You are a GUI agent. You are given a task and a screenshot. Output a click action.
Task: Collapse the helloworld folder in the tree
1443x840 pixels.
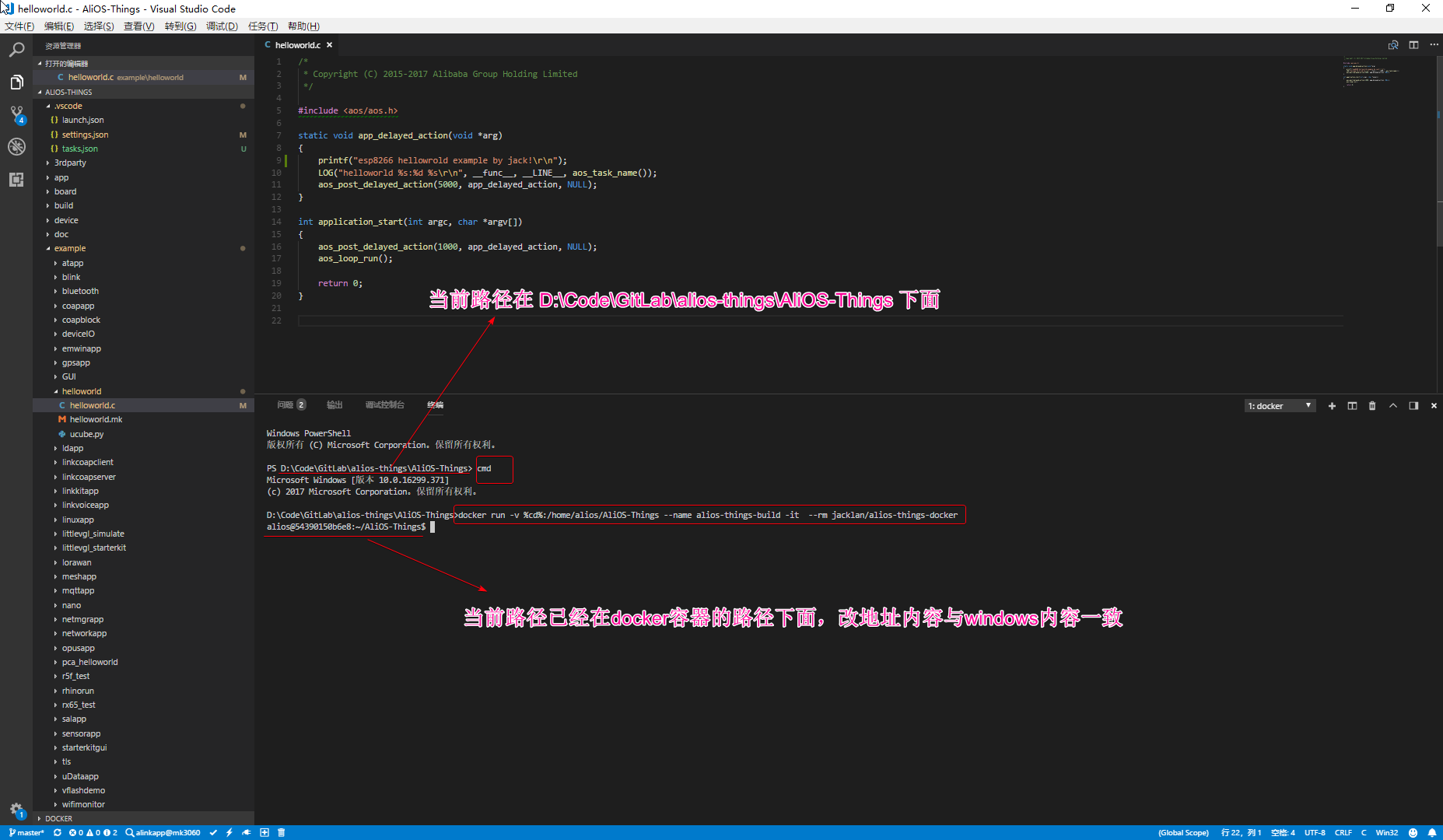point(143,391)
